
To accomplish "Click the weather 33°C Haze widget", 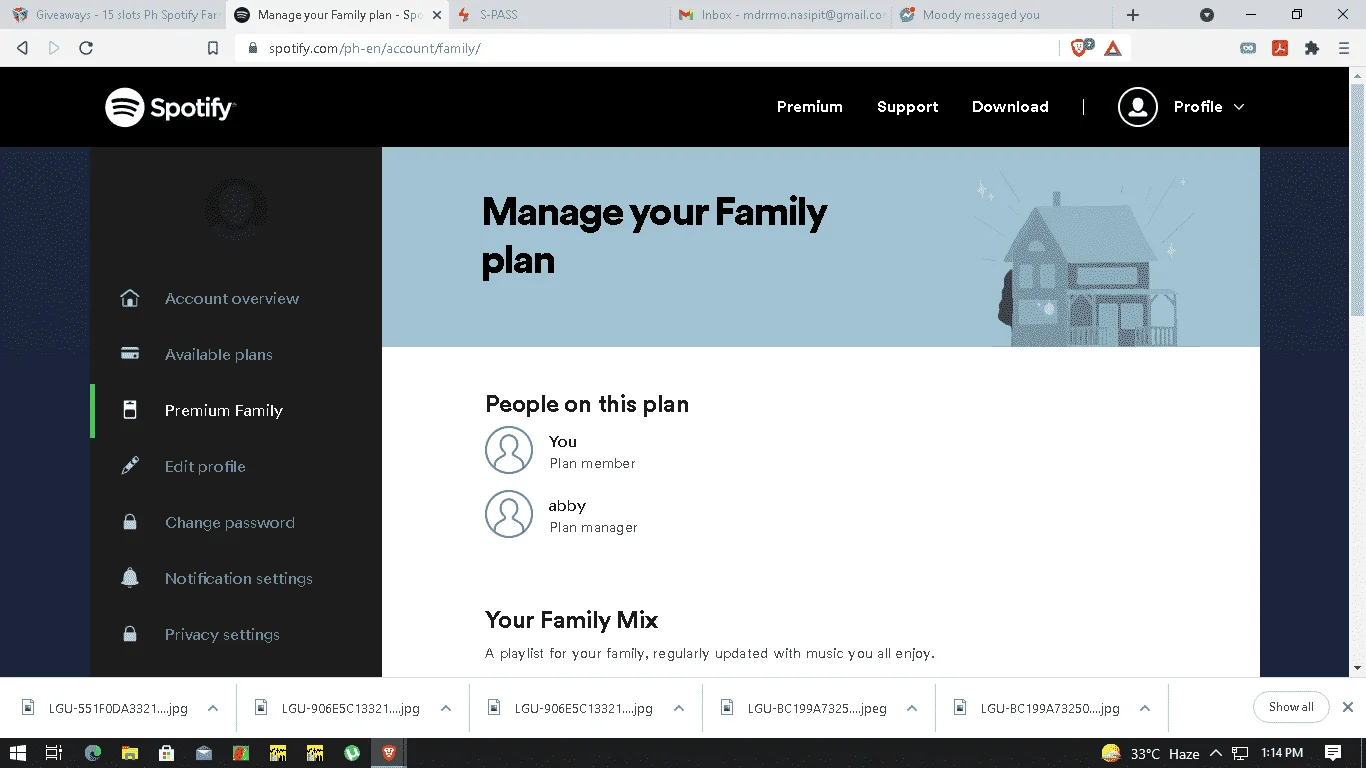I will pos(1150,753).
